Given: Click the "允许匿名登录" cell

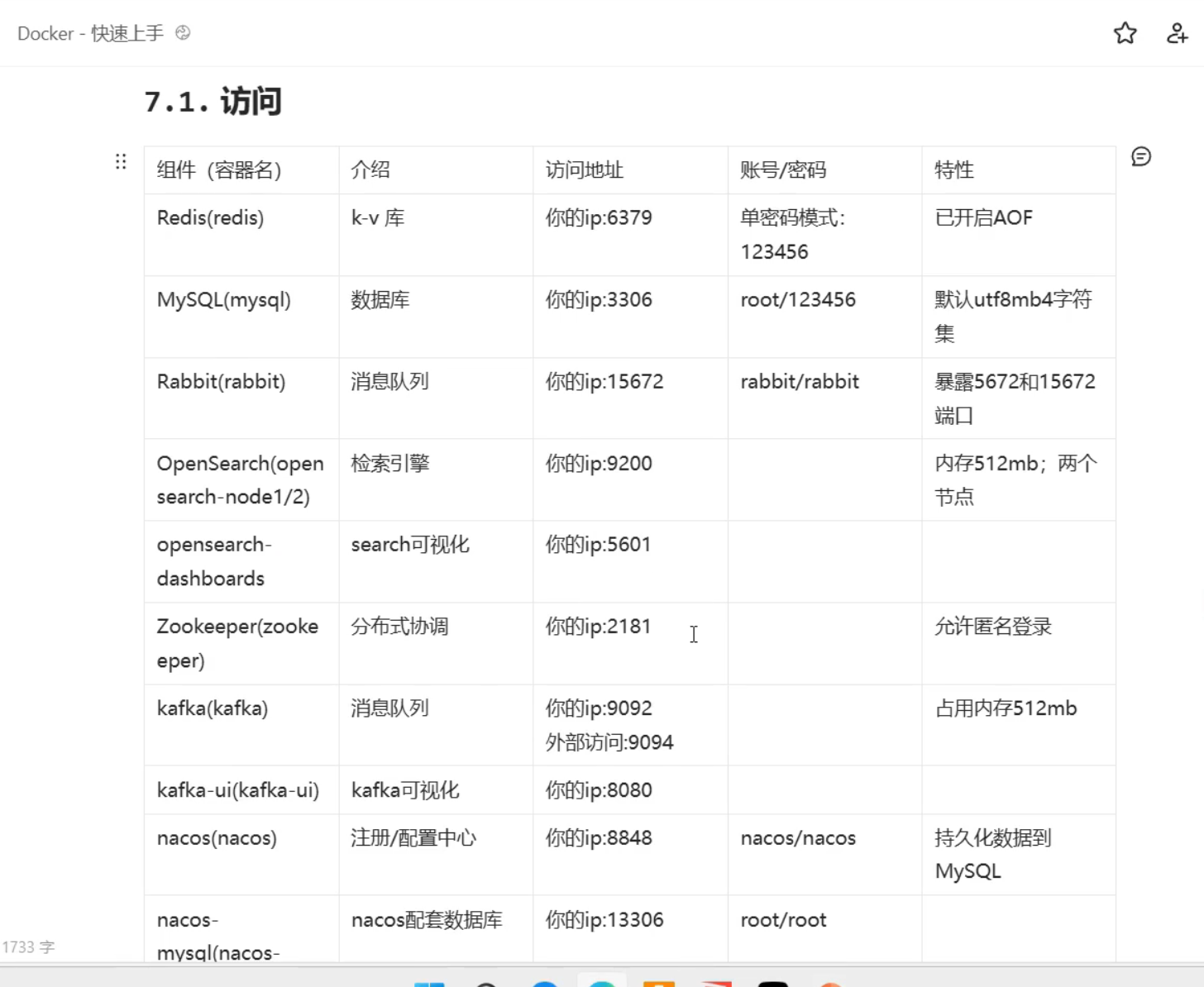Looking at the screenshot, I should 1019,643.
